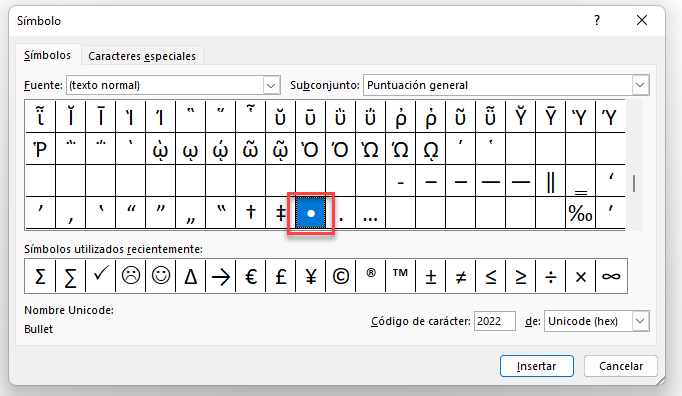
Task: Pick the division ÷ symbol
Action: tap(551, 276)
